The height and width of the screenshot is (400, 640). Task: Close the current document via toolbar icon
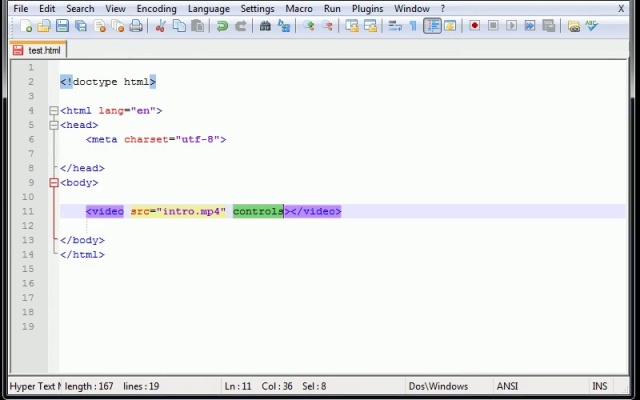(100, 26)
